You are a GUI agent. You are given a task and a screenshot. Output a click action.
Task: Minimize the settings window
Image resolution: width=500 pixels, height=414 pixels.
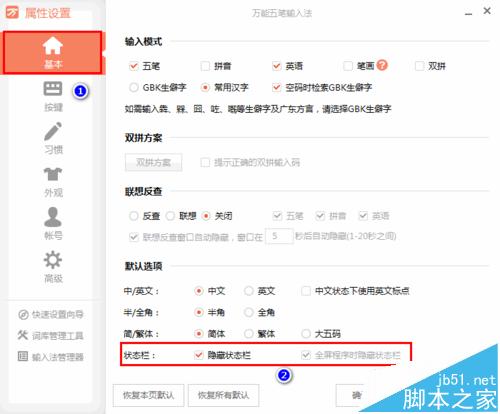468,13
